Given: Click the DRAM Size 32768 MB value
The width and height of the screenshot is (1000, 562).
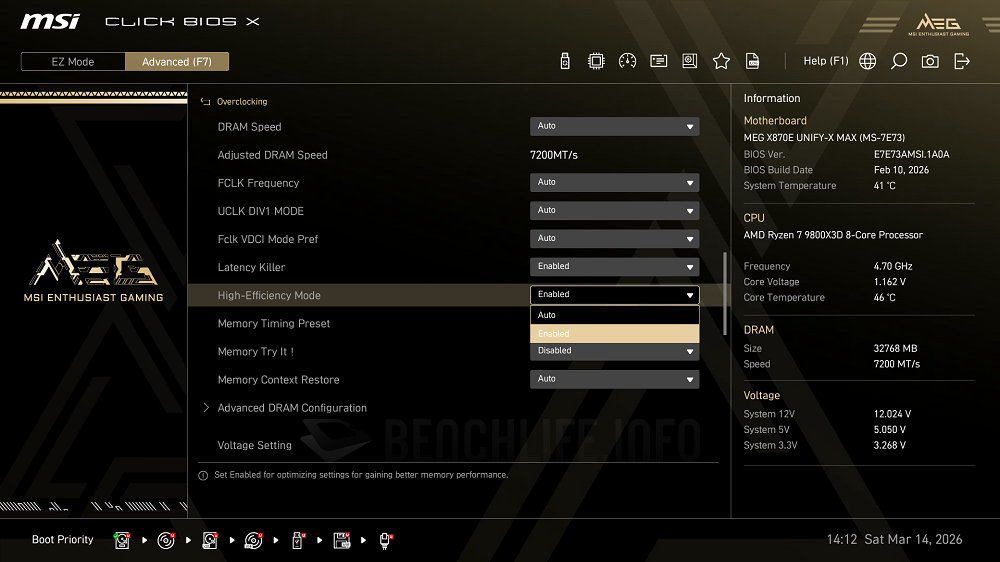Looking at the screenshot, I should click(x=895, y=348).
